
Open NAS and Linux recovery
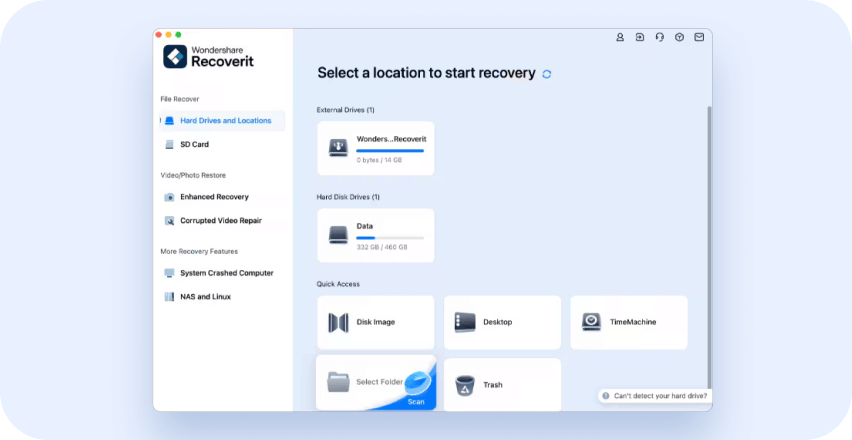pyautogui.click(x=222, y=297)
